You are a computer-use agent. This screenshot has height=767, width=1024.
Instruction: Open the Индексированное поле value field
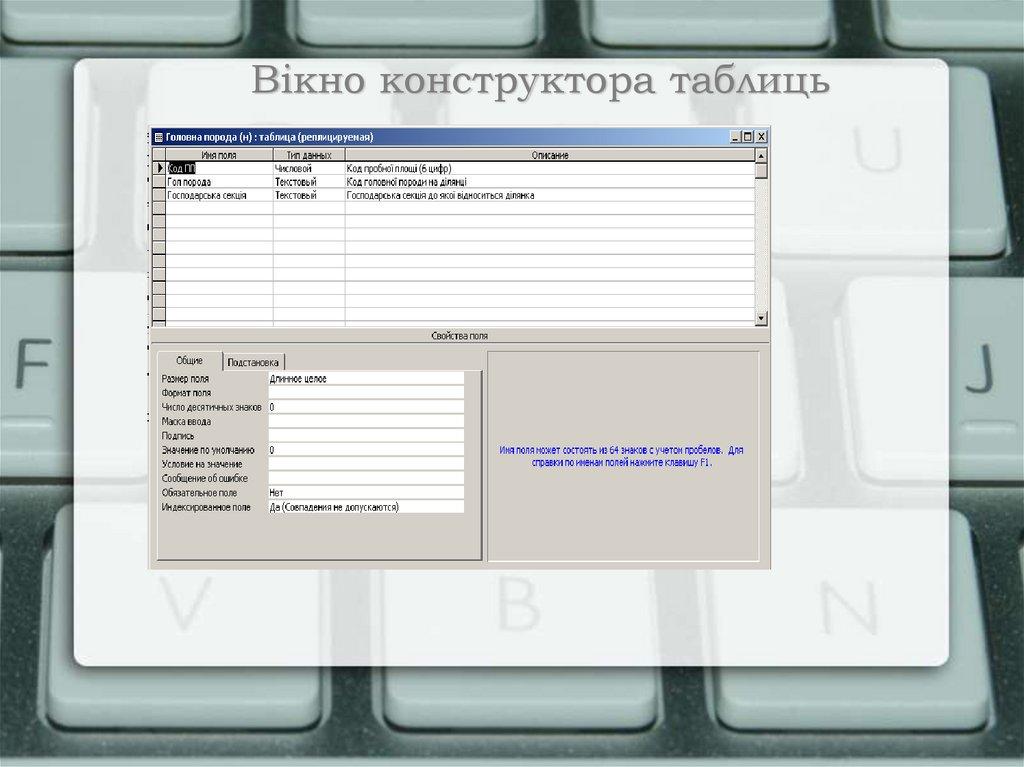click(x=365, y=507)
